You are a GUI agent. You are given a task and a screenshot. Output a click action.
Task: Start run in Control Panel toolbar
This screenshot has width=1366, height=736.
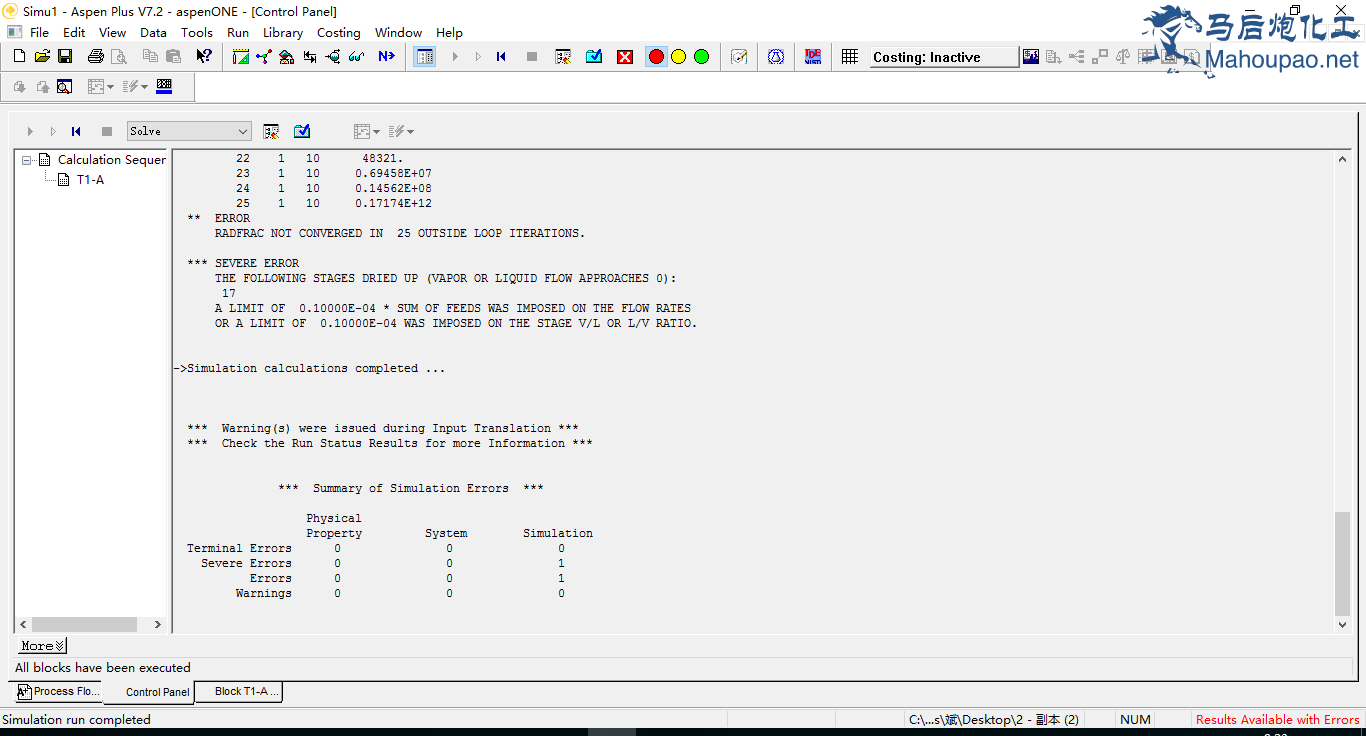pyautogui.click(x=30, y=131)
